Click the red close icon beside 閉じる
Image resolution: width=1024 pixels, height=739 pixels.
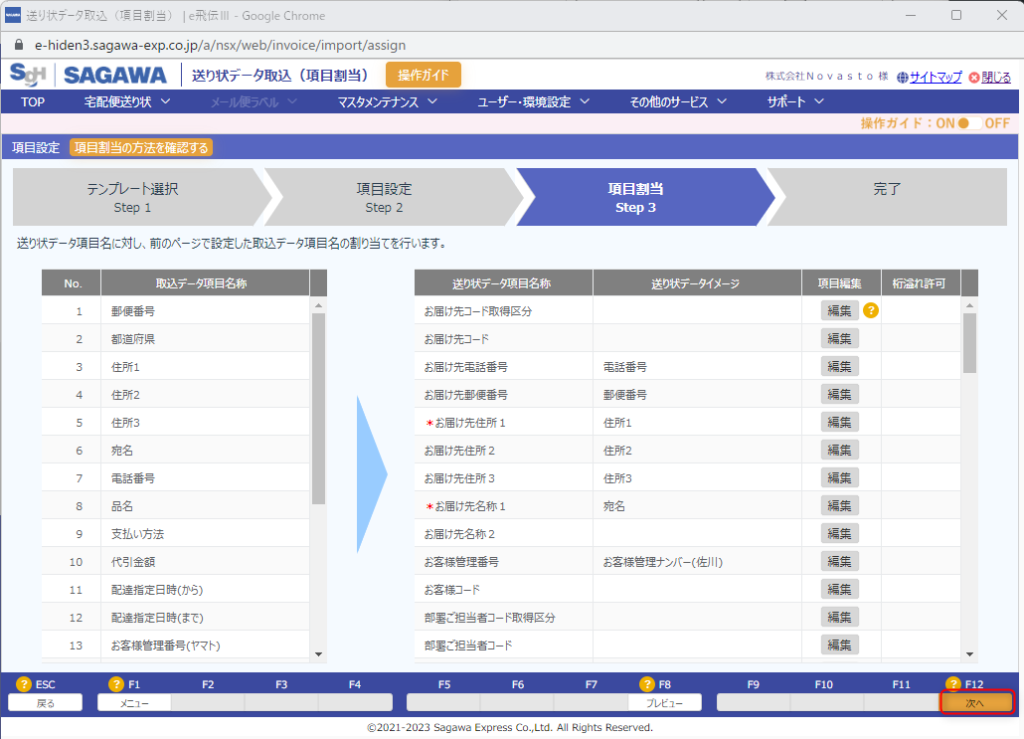tap(973, 77)
